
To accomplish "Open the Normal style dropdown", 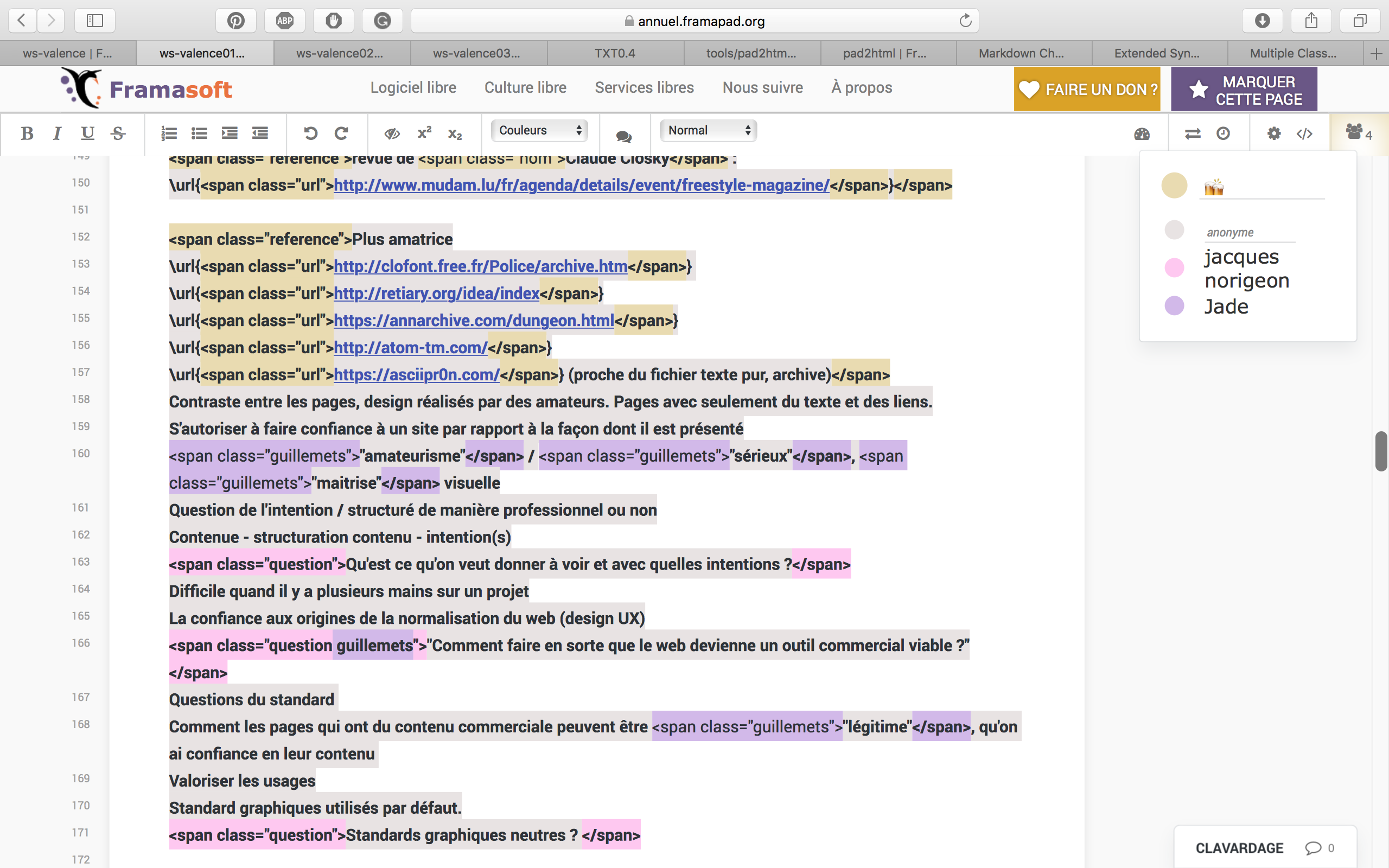I will (x=708, y=130).
